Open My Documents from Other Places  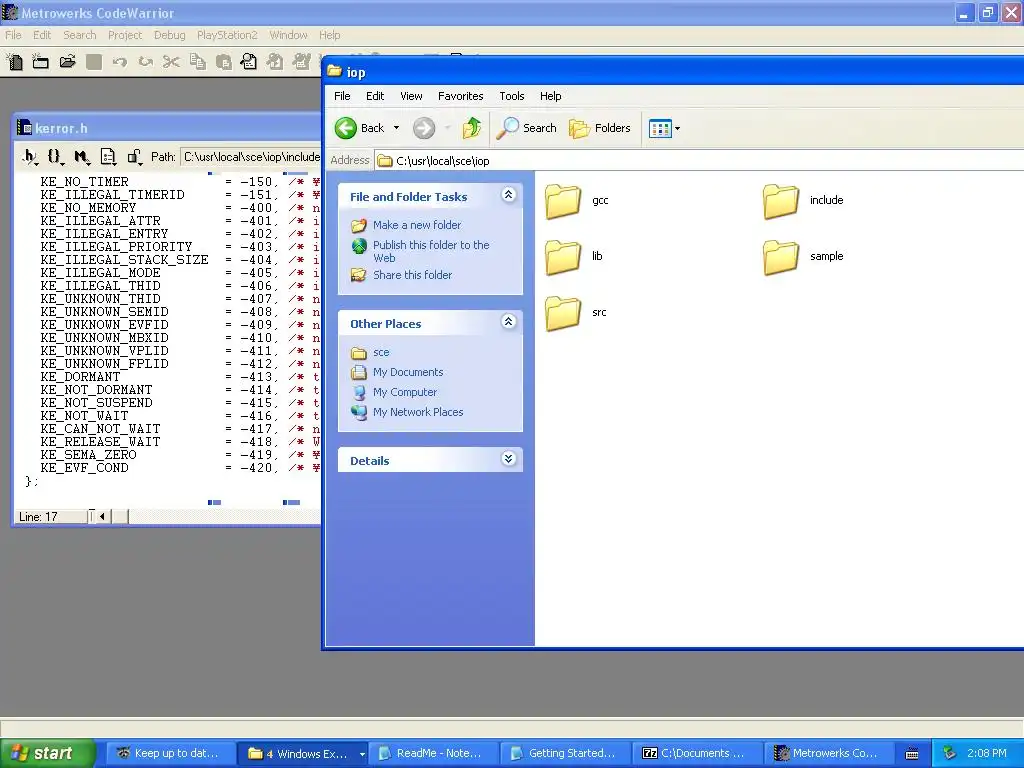pos(408,372)
